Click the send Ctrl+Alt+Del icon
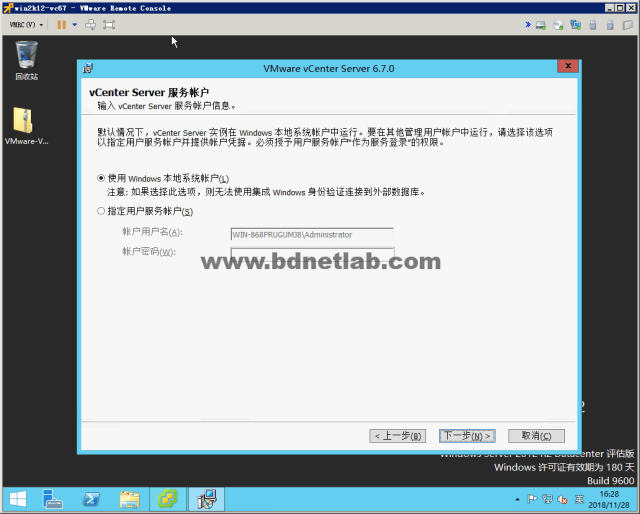Viewport: 640px width, 514px height. point(91,25)
